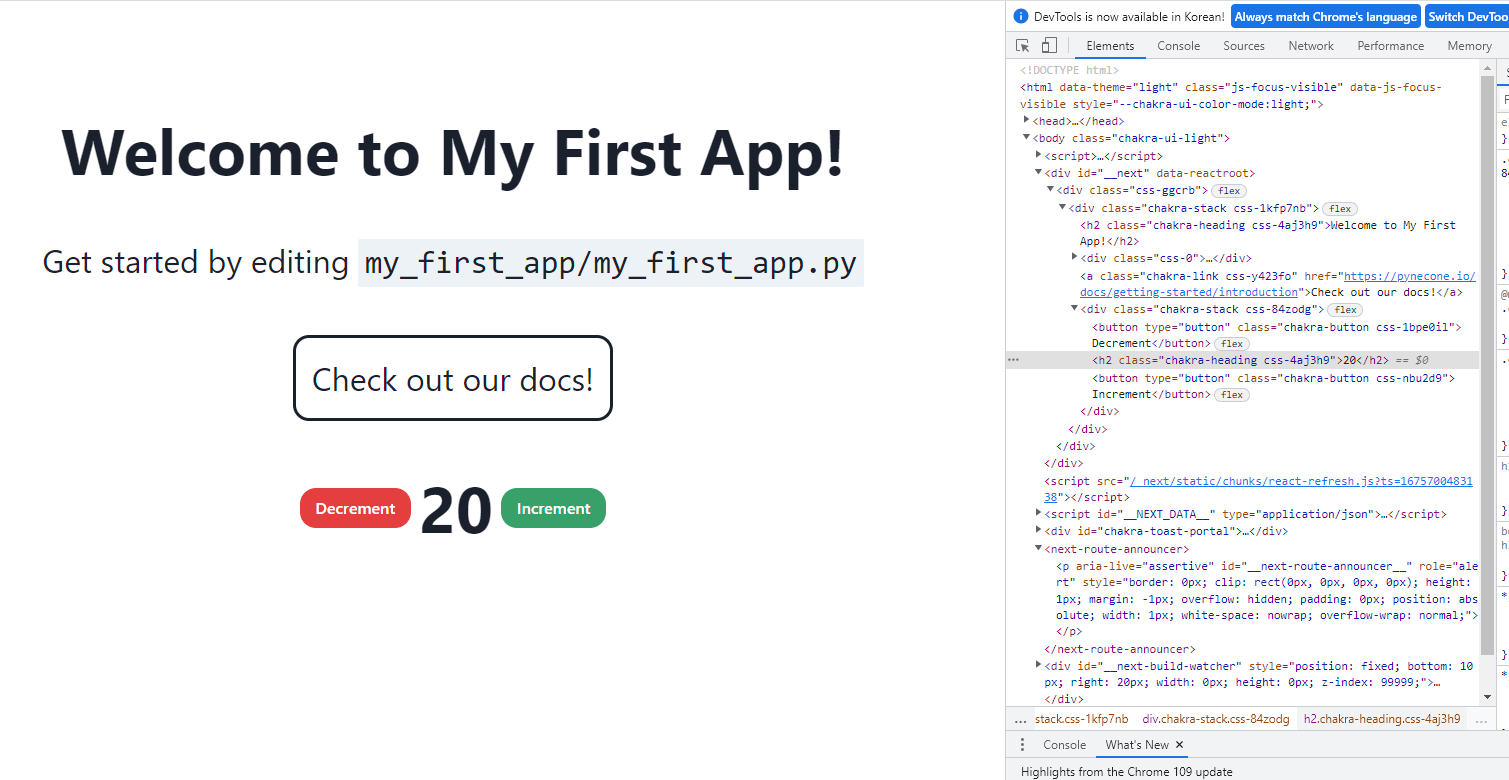Expand the first script node under body

pos(1039,156)
